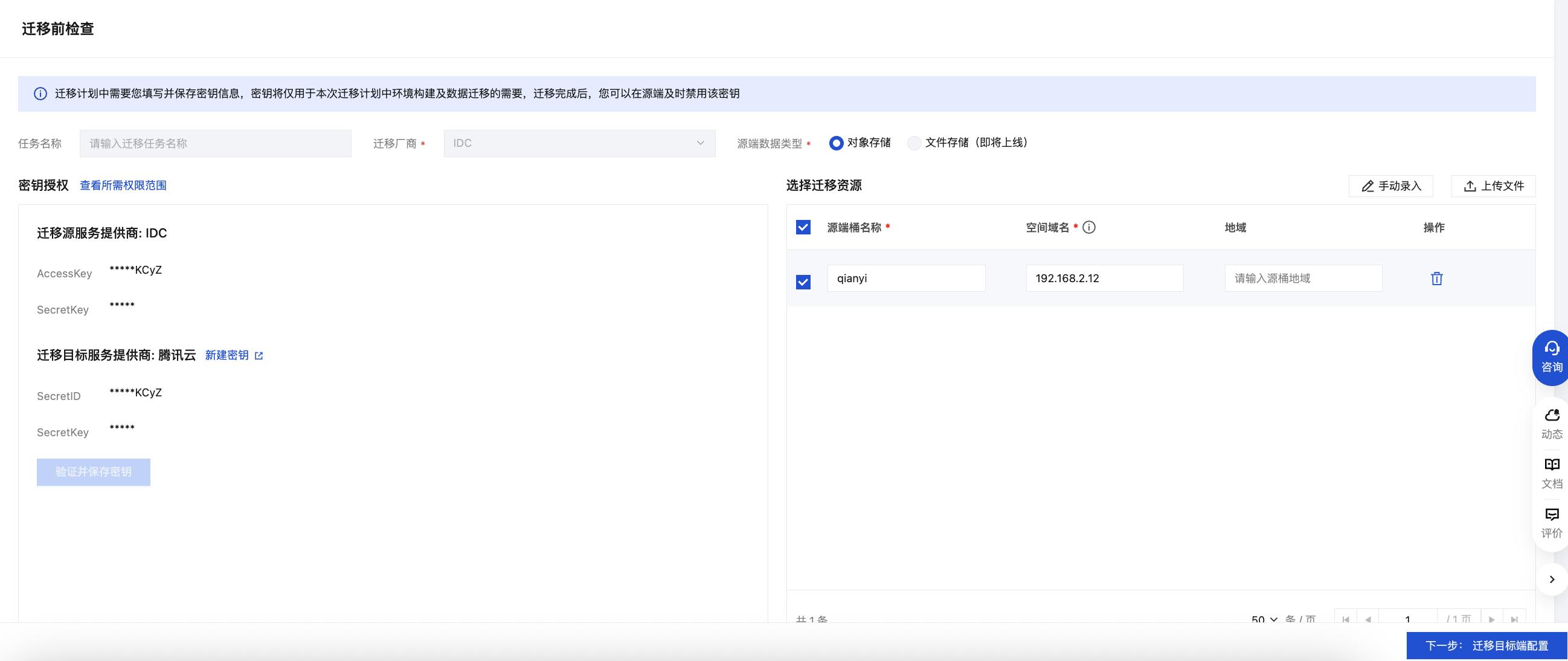This screenshot has height=661, width=1568.
Task: Select the 文件存储 radio option
Action: pyautogui.click(x=914, y=143)
